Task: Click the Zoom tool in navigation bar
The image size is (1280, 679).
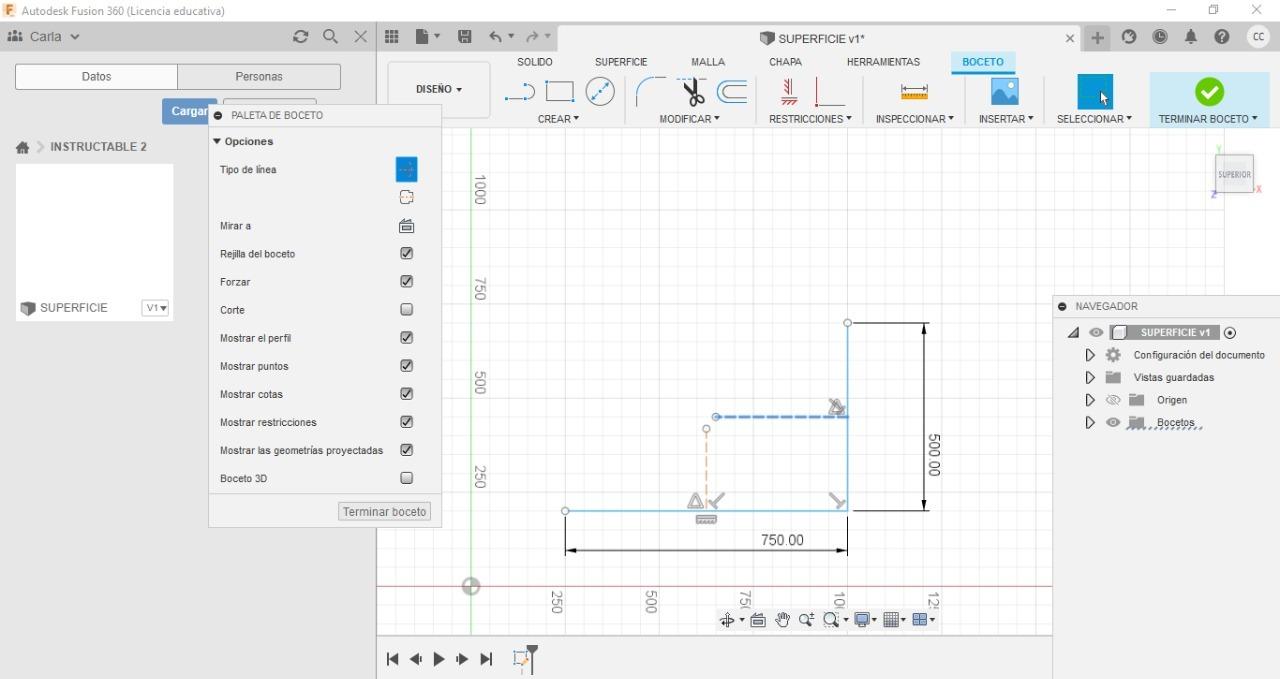Action: (x=806, y=620)
